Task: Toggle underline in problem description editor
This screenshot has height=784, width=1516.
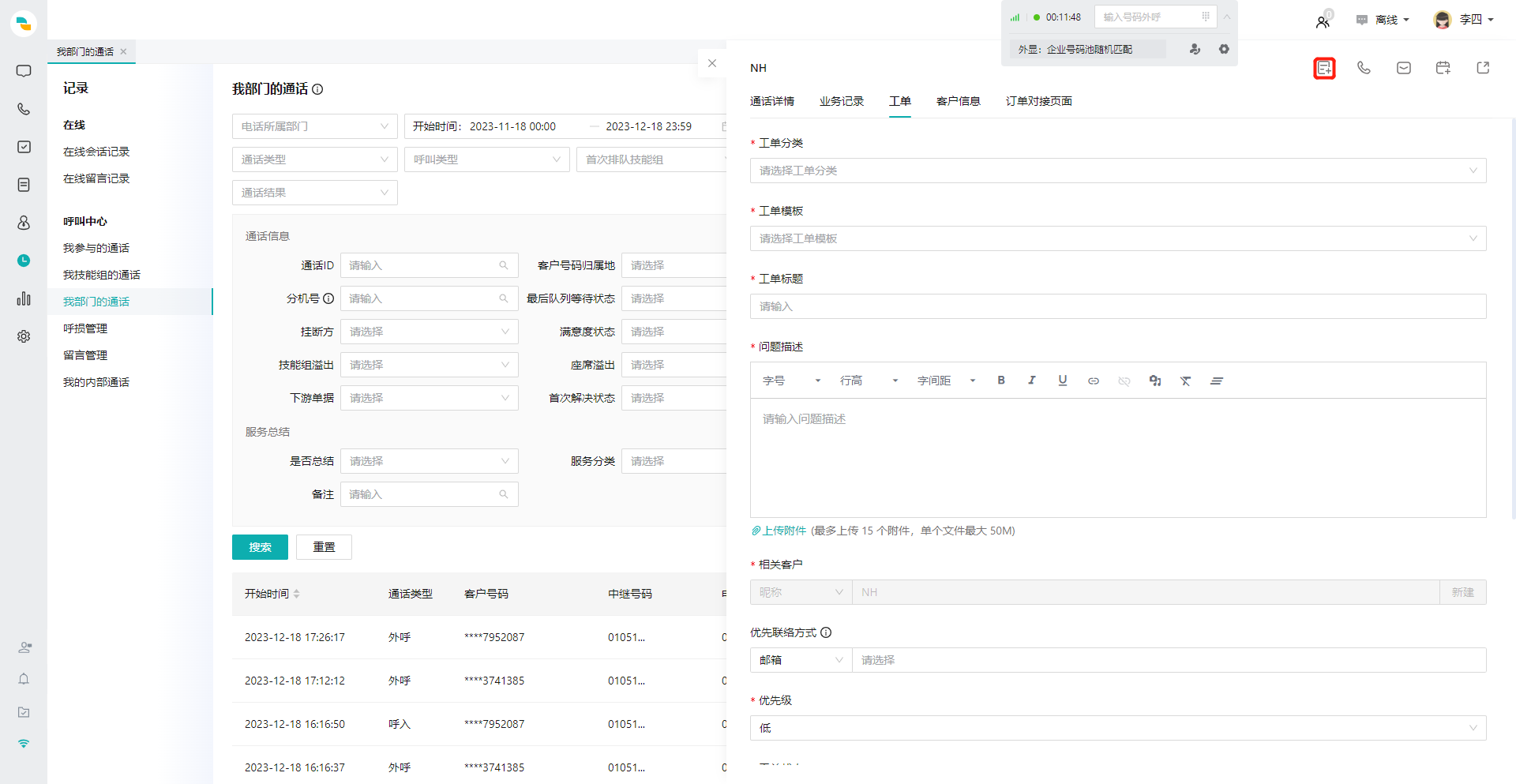Action: pos(1063,381)
